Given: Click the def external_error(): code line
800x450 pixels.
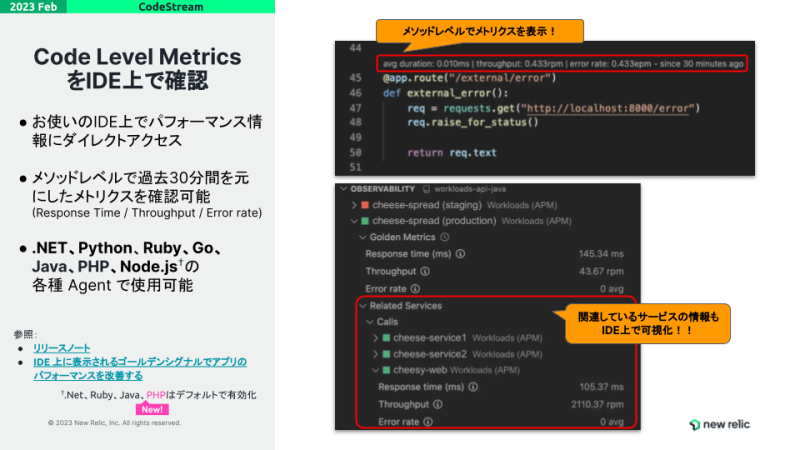Looking at the screenshot, I should 445,93.
